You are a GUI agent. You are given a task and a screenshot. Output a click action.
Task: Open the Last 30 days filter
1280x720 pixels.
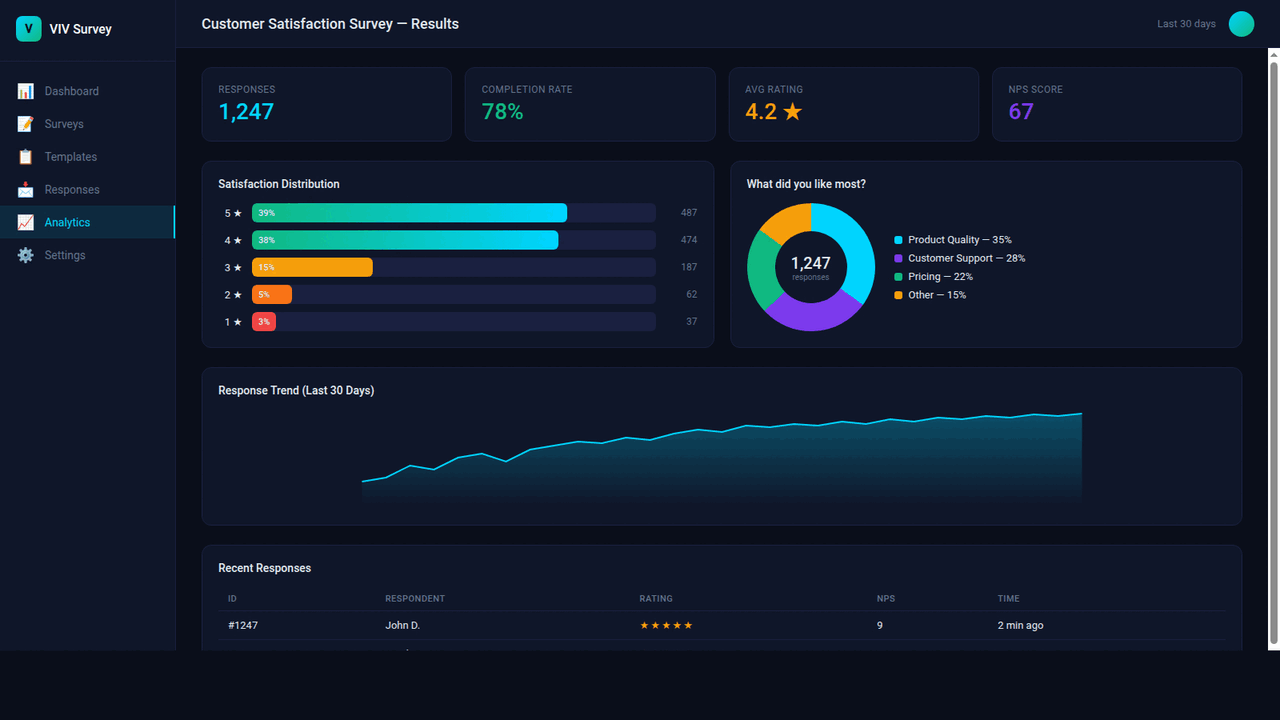(1186, 23)
